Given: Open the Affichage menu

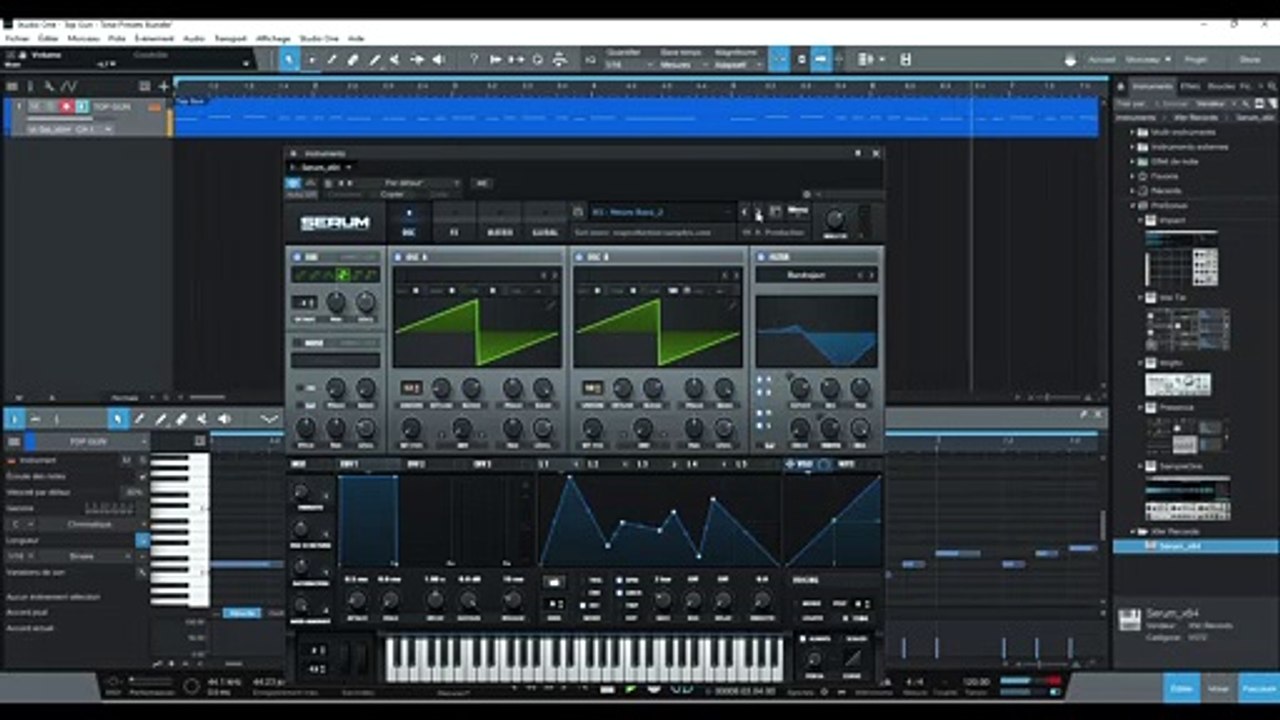Looking at the screenshot, I should pyautogui.click(x=273, y=38).
